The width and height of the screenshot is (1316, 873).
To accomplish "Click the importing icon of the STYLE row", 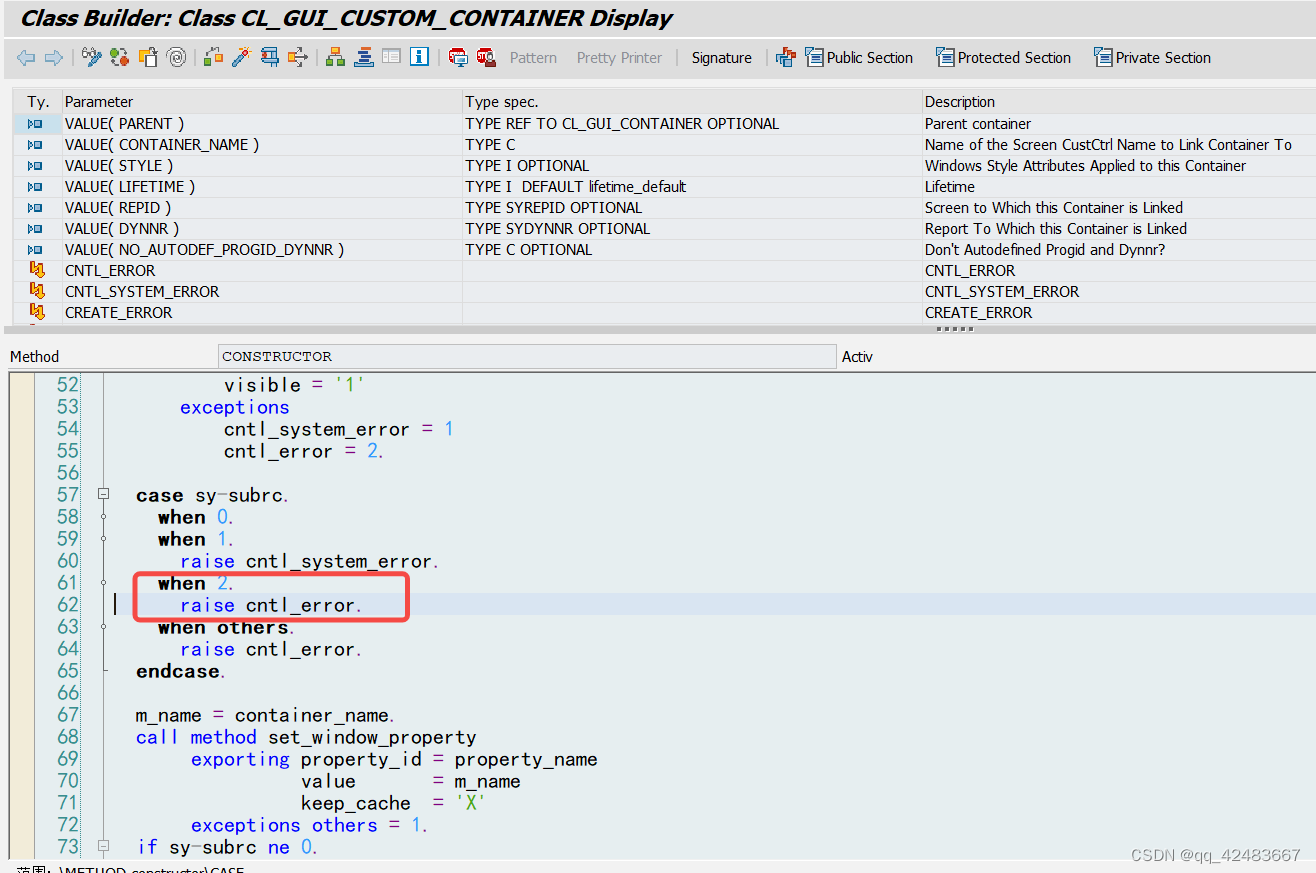I will [x=37, y=166].
